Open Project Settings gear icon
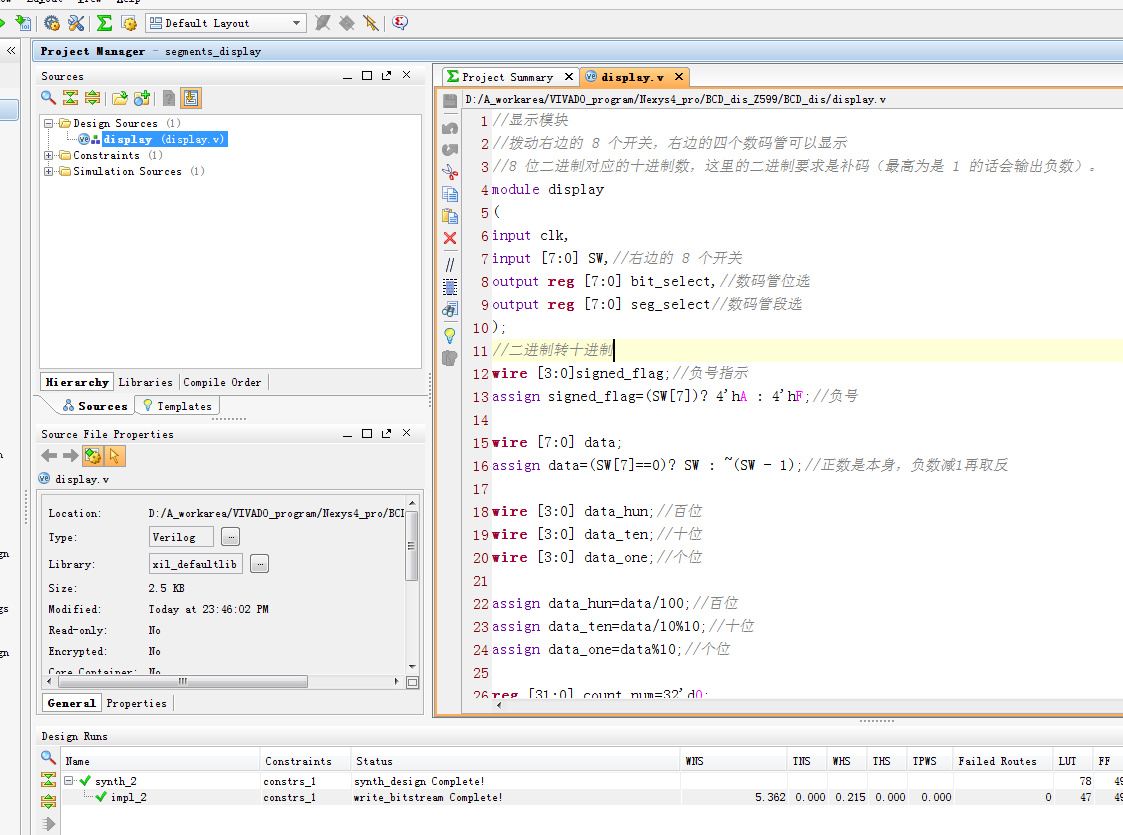This screenshot has height=835, width=1123. point(52,23)
